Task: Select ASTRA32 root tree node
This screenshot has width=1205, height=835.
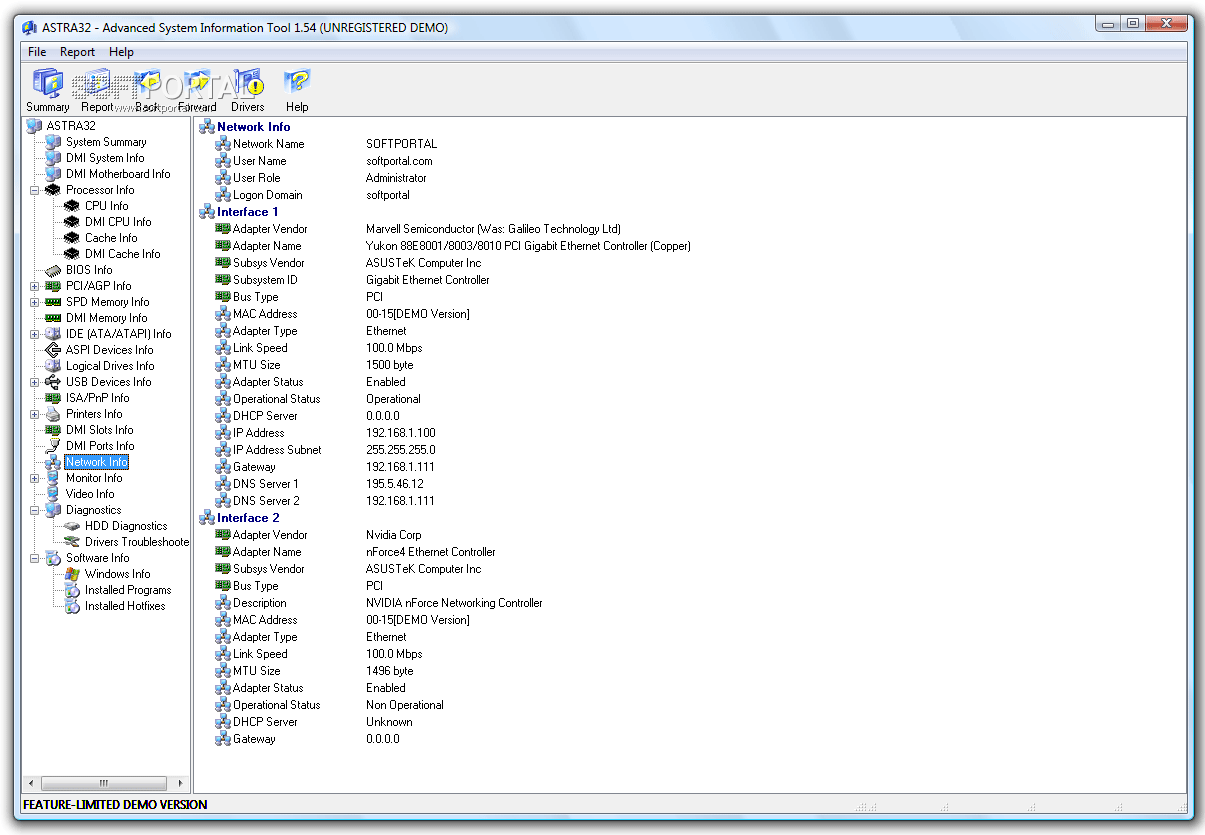Action: pyautogui.click(x=71, y=126)
